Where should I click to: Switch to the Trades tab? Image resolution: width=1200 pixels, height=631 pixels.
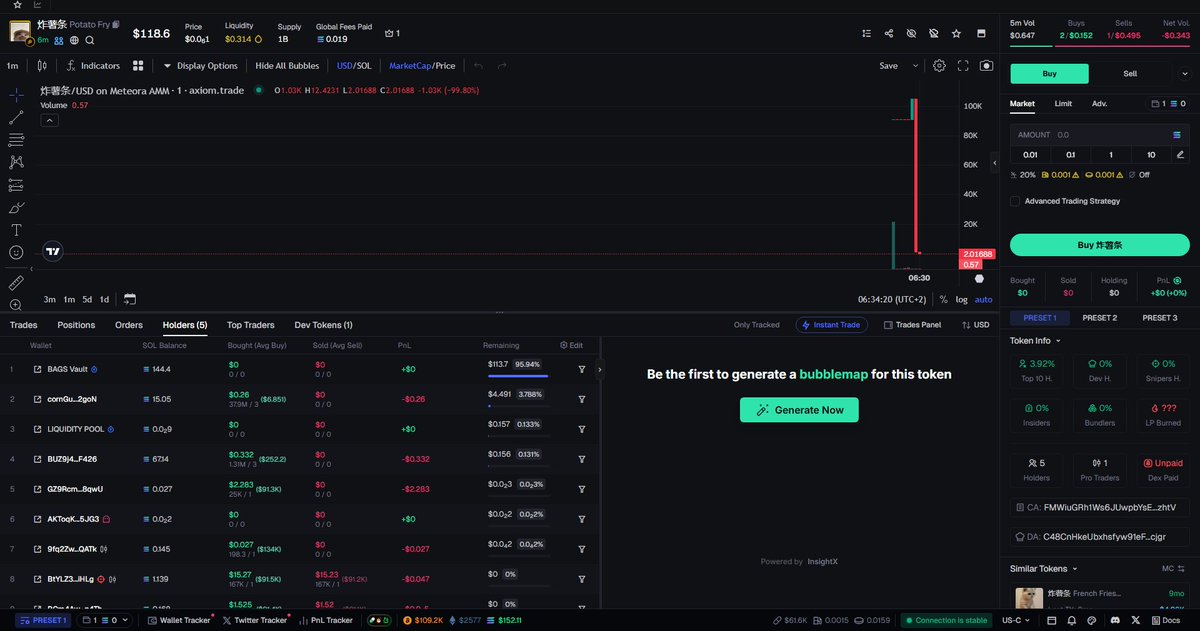tap(23, 325)
